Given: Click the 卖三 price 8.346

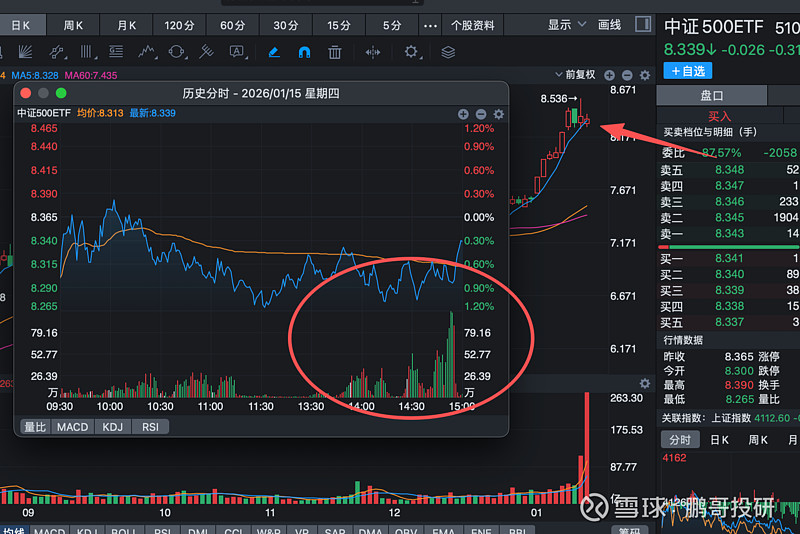Looking at the screenshot, I should click(730, 201).
